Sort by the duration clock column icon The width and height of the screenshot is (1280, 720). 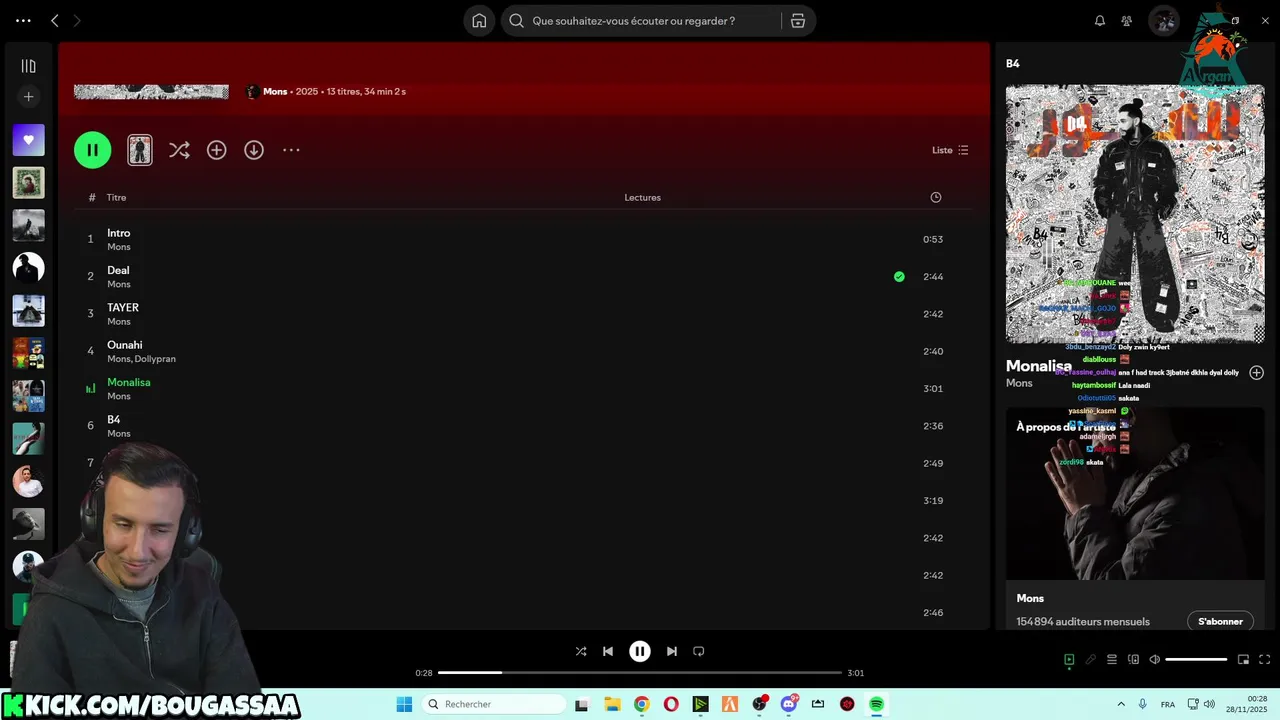coord(936,198)
